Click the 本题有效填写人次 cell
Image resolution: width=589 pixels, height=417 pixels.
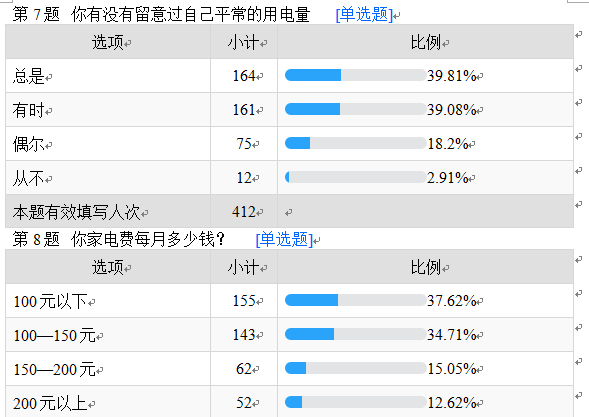click(108, 212)
